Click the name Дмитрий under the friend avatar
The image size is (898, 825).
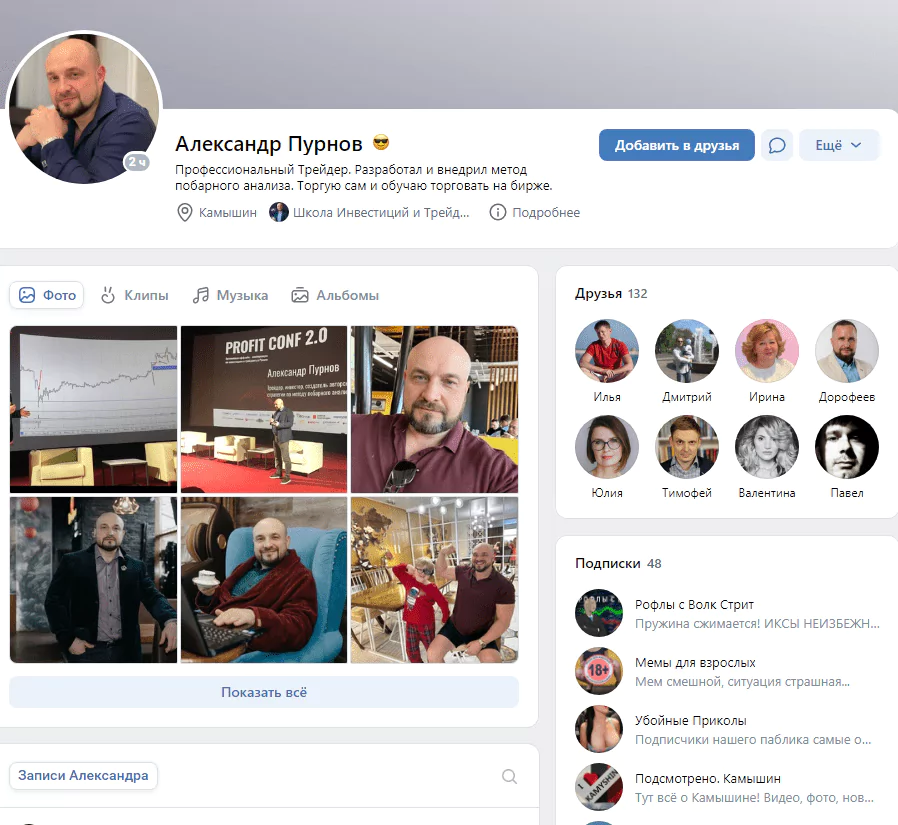click(687, 397)
